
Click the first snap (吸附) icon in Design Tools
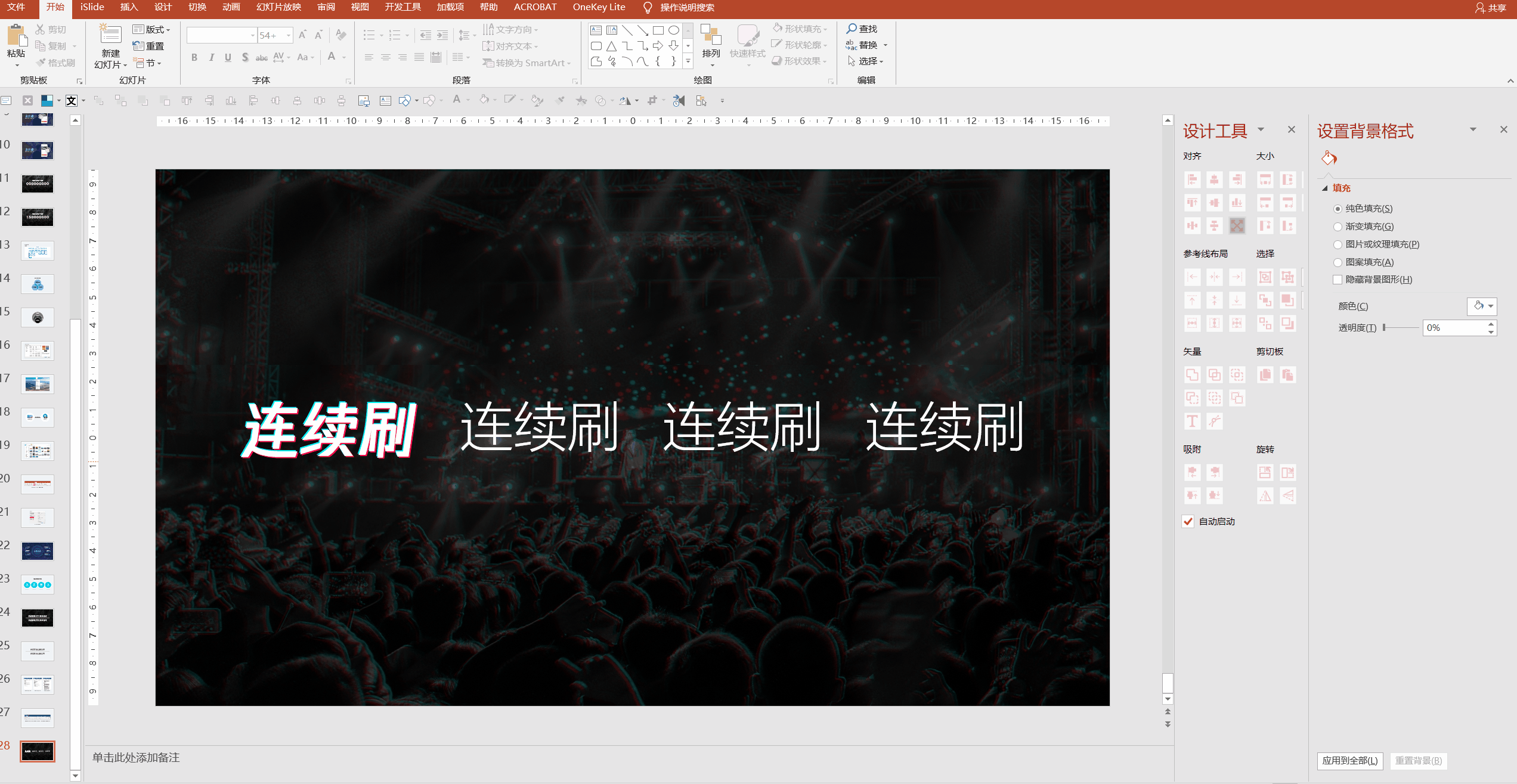[x=1192, y=472]
